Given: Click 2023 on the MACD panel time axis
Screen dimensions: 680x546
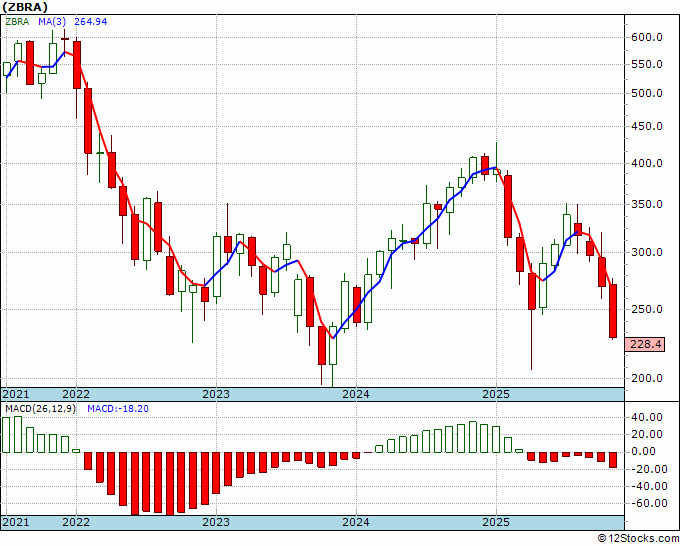Looking at the screenshot, I should pyautogui.click(x=216, y=522).
